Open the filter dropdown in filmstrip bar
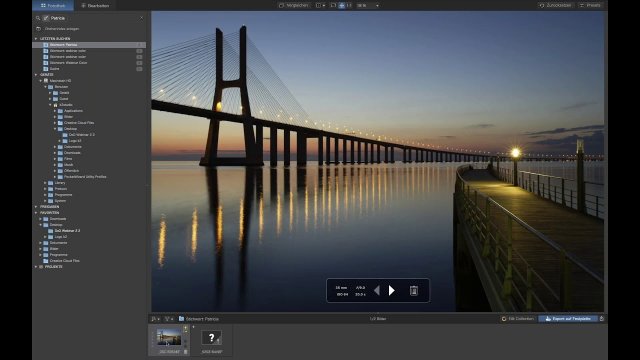The height and width of the screenshot is (360, 640). (168, 319)
